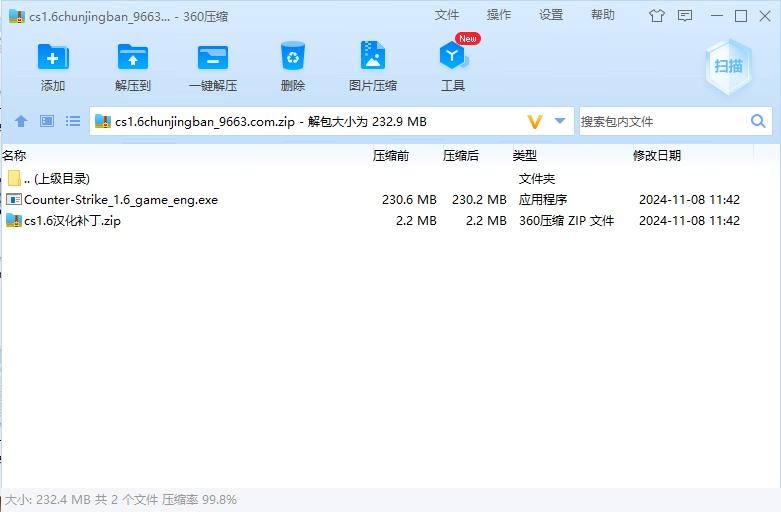781x512 pixels.
Task: Click the 添加 (Add) toolbar icon
Action: click(53, 57)
